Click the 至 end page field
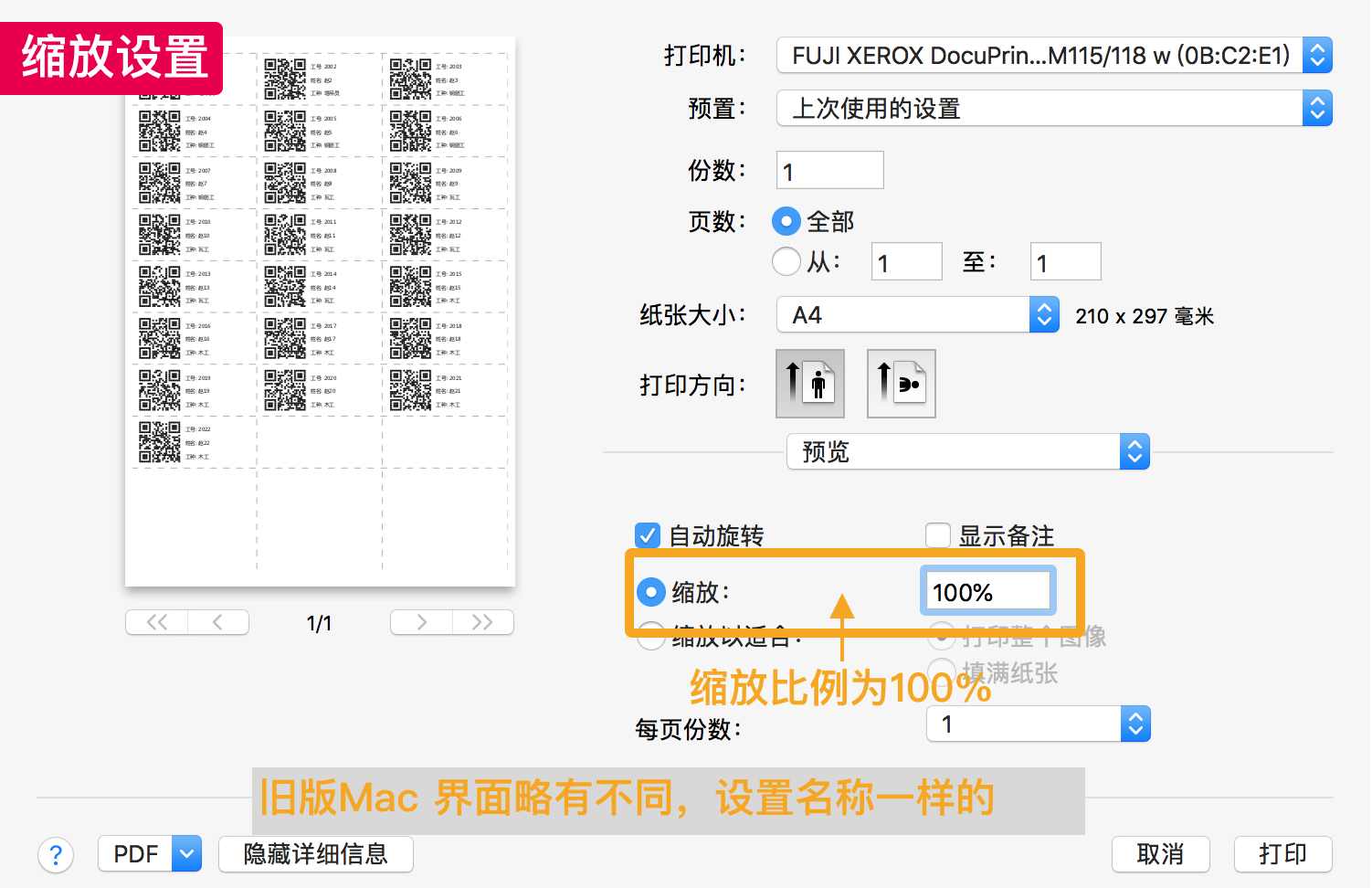 1066,262
